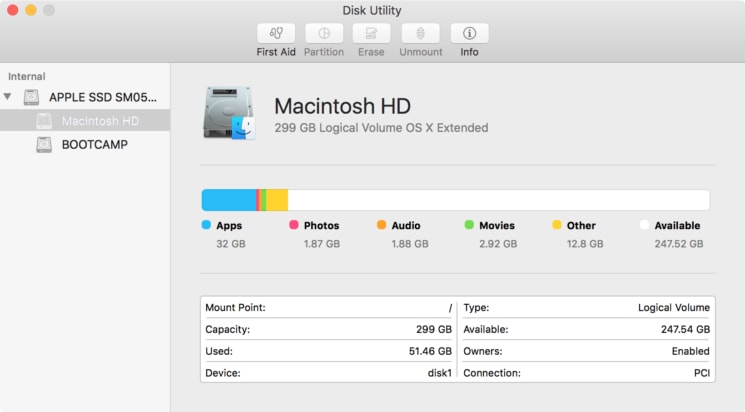Click the white Available portion of usage bar
This screenshot has height=412, width=745.
pyautogui.click(x=500, y=200)
